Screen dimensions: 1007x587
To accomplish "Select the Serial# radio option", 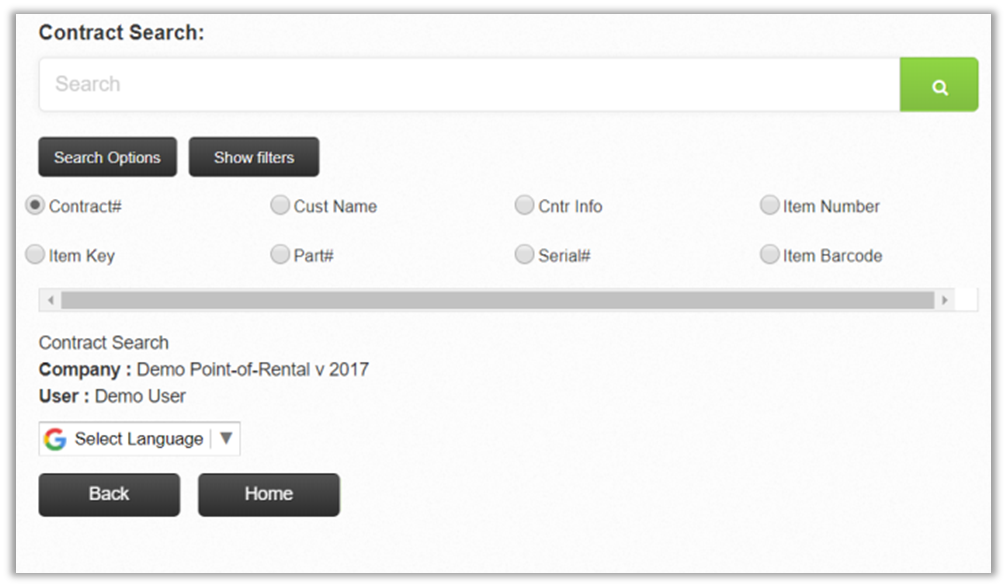I will coord(524,255).
